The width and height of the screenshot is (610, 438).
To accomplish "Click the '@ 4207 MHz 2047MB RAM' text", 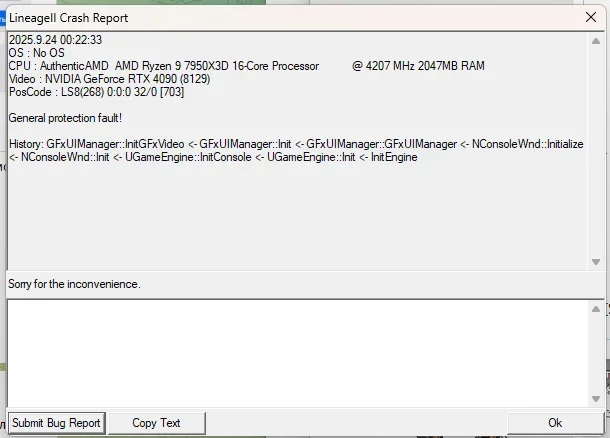I will coord(418,66).
